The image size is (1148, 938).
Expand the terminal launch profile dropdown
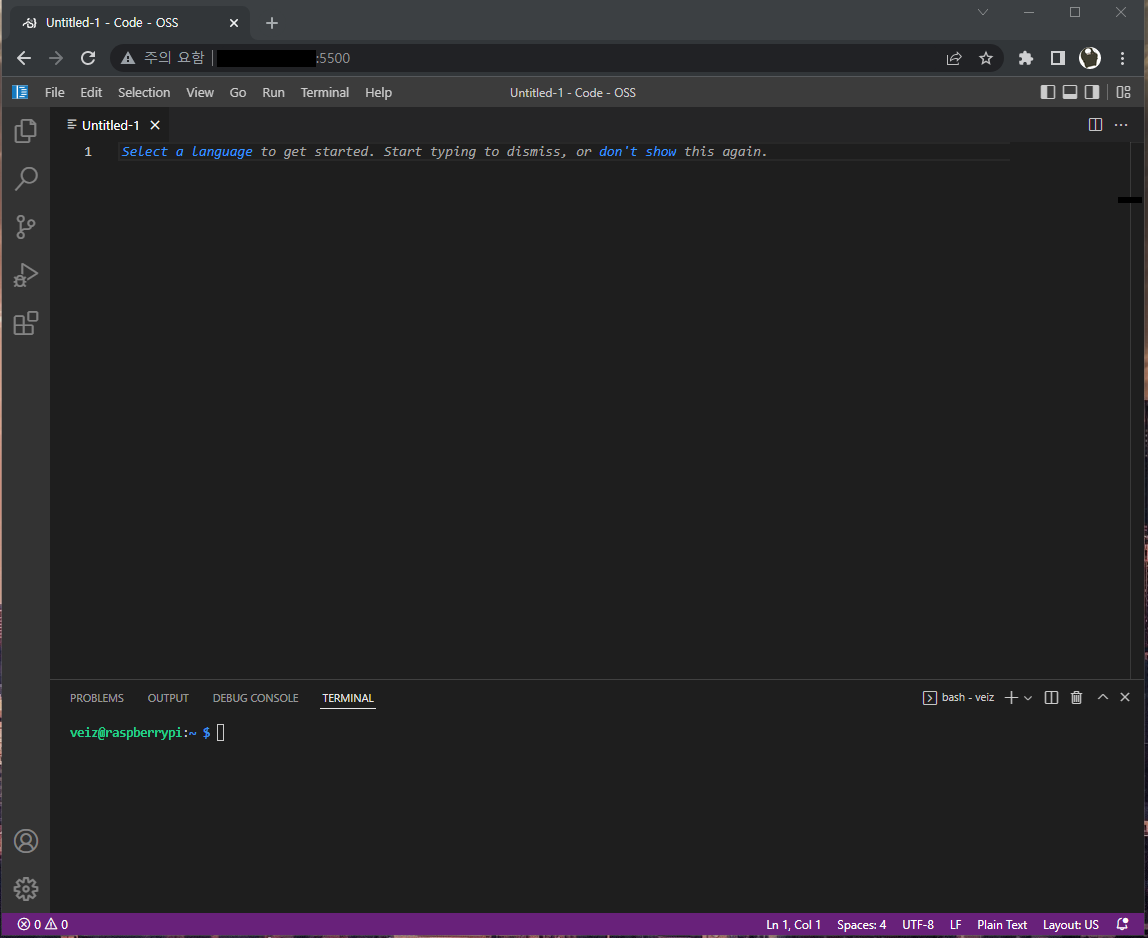coord(1028,698)
